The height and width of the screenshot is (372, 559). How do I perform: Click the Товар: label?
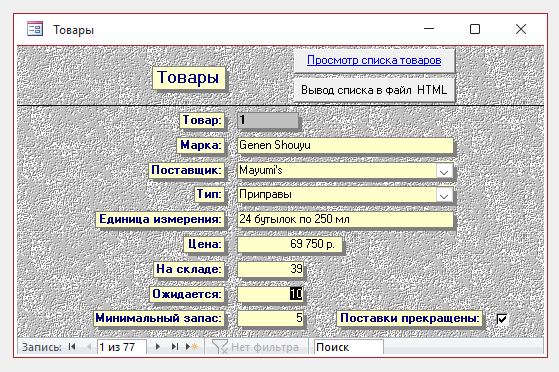(202, 120)
